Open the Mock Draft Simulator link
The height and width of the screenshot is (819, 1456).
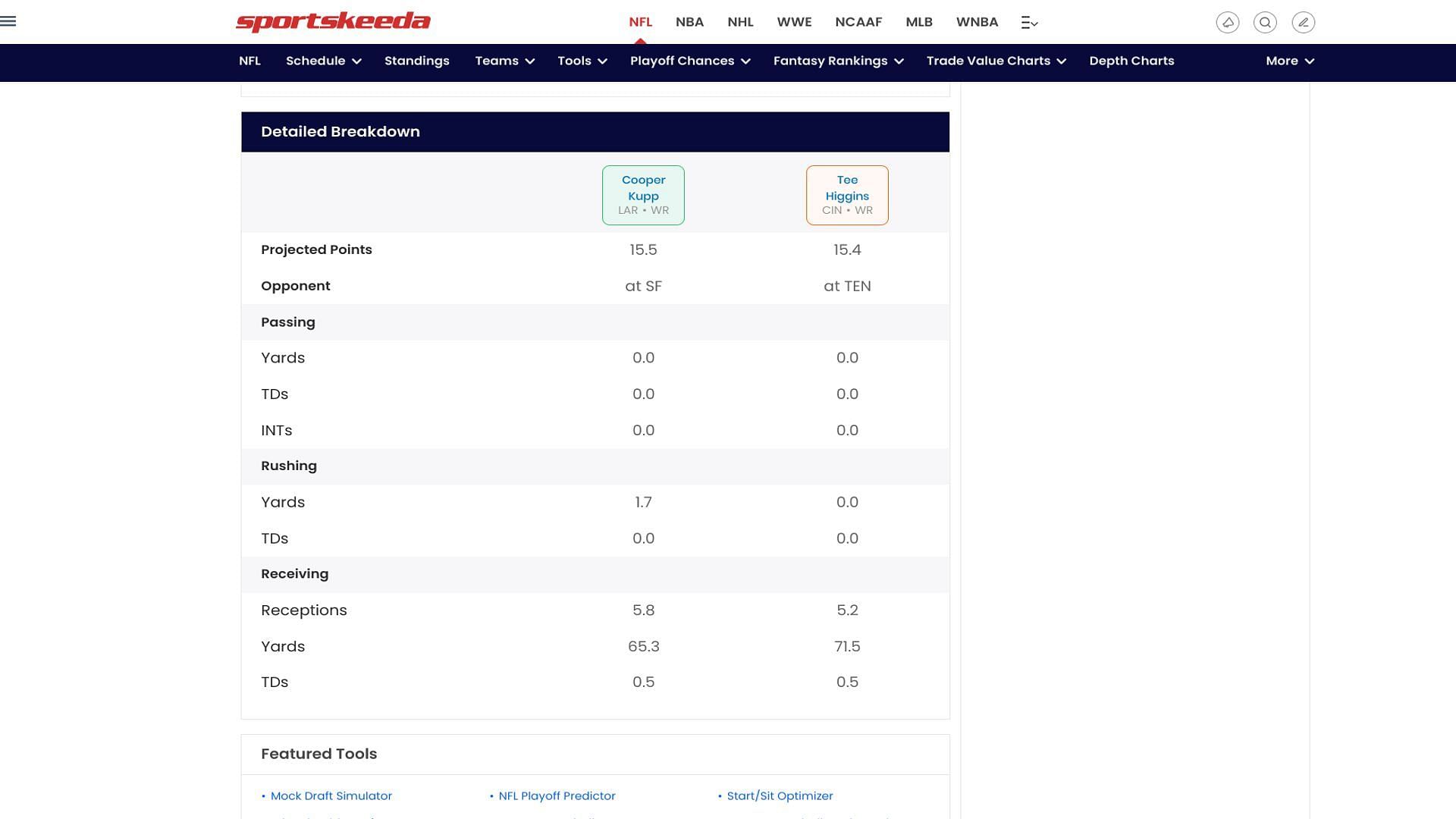point(331,795)
